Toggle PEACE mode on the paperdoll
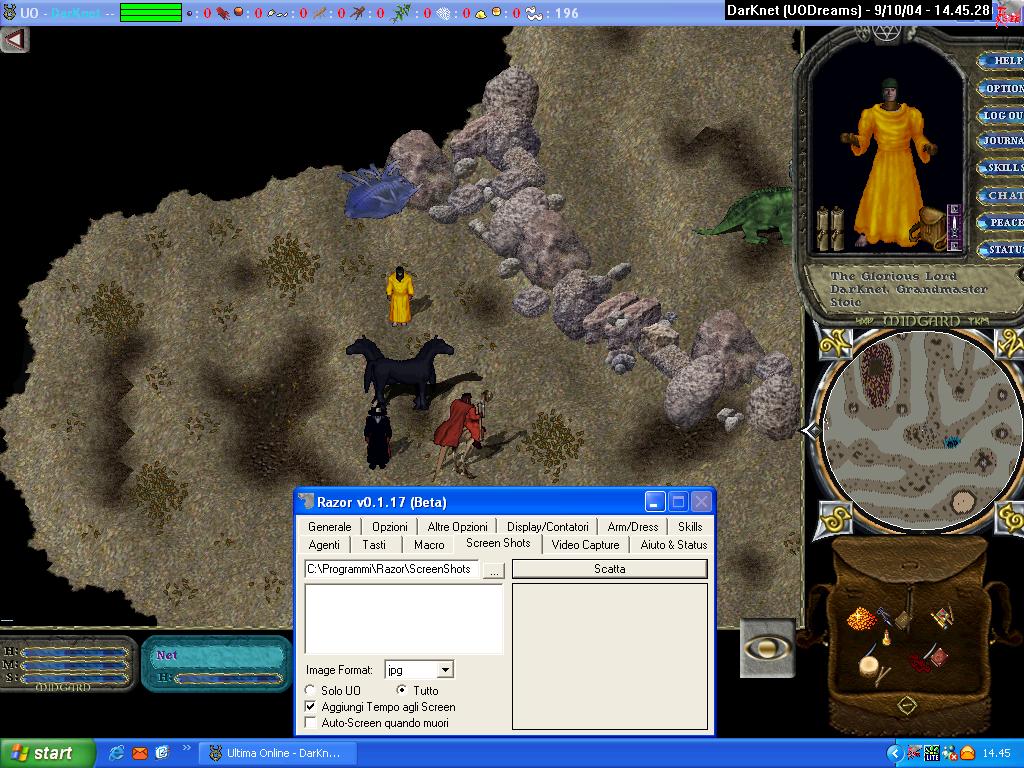The height and width of the screenshot is (768, 1024). coord(1002,223)
